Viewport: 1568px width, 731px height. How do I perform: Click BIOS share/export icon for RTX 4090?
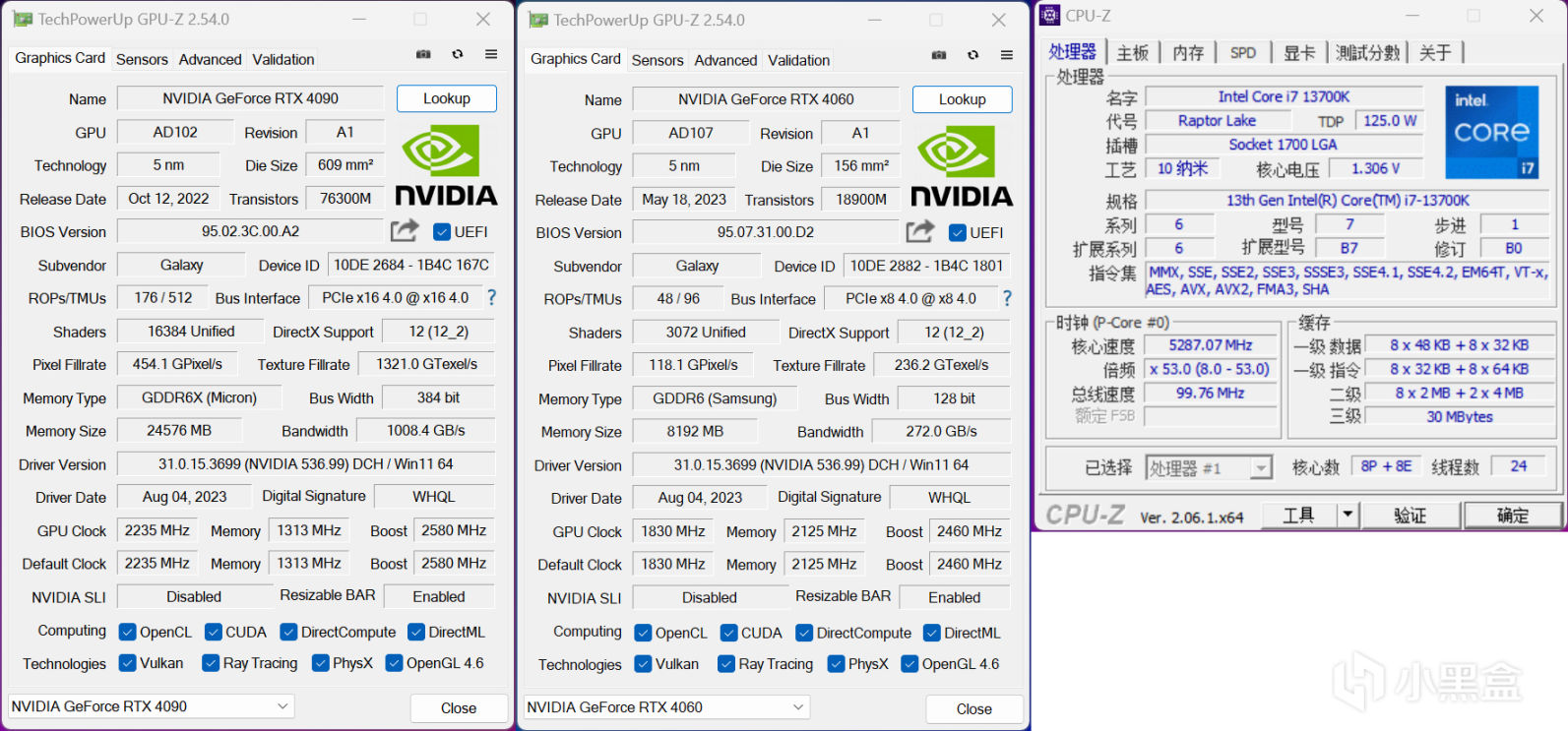click(405, 231)
